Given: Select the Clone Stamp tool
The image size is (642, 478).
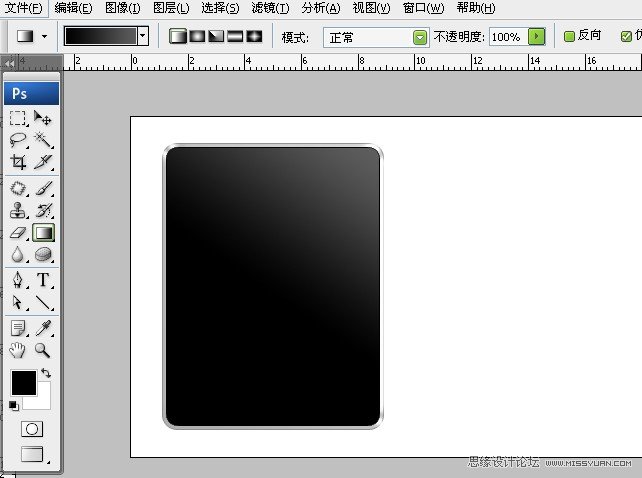Looking at the screenshot, I should pyautogui.click(x=18, y=211).
